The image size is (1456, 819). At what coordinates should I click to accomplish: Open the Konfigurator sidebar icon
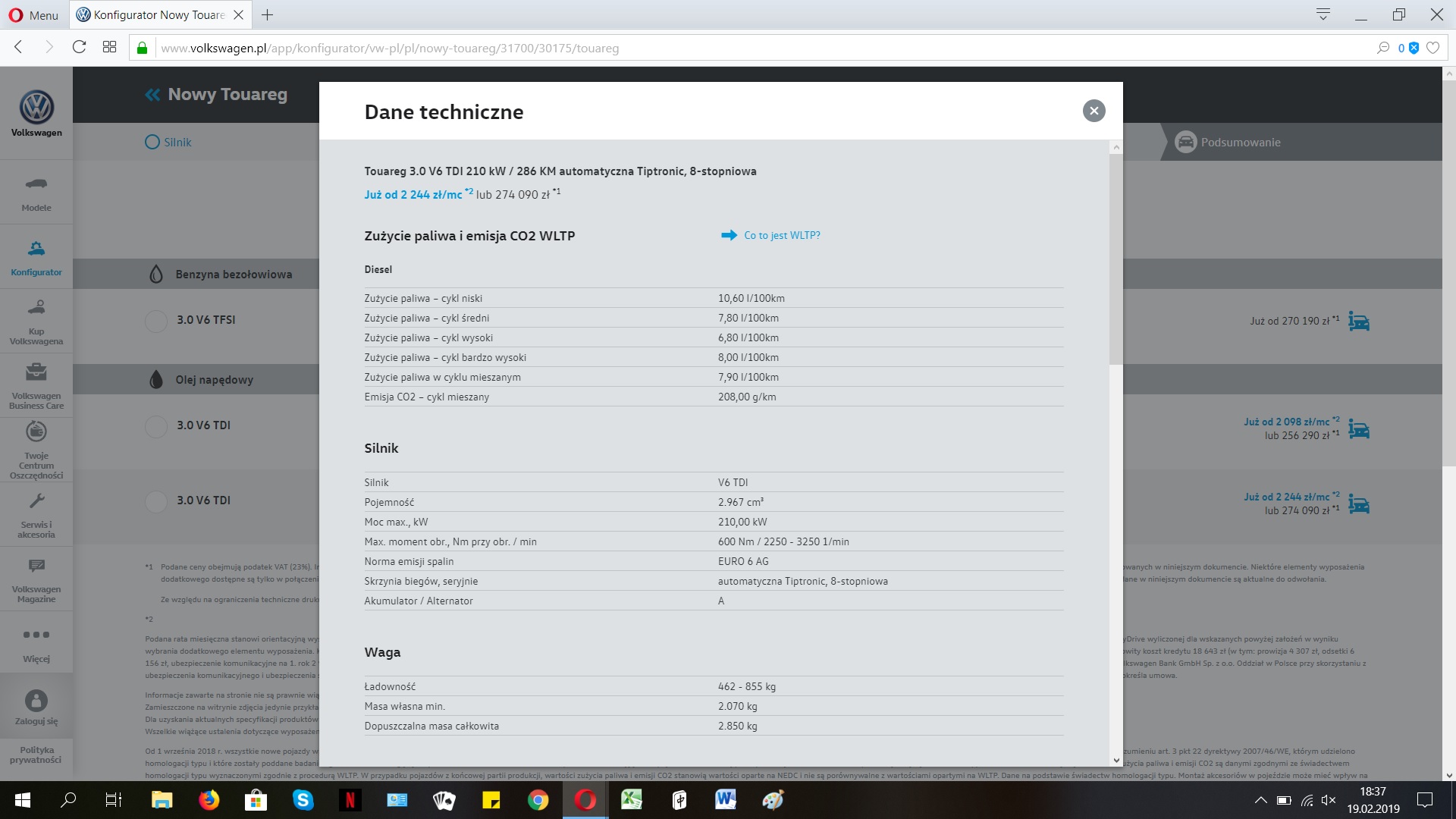click(36, 249)
